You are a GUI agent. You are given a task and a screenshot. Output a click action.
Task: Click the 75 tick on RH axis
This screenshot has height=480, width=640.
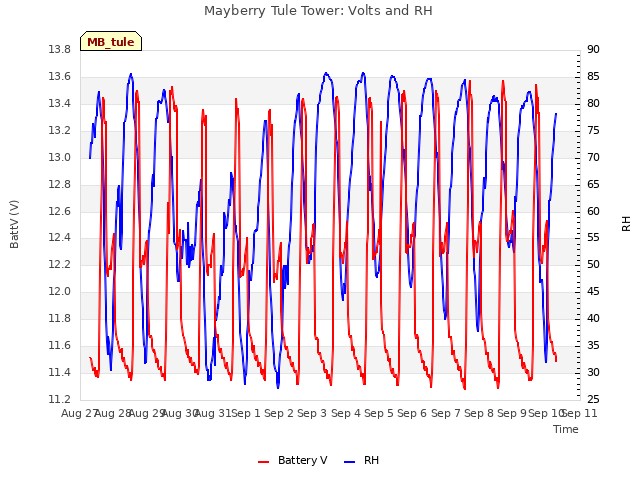(593, 130)
